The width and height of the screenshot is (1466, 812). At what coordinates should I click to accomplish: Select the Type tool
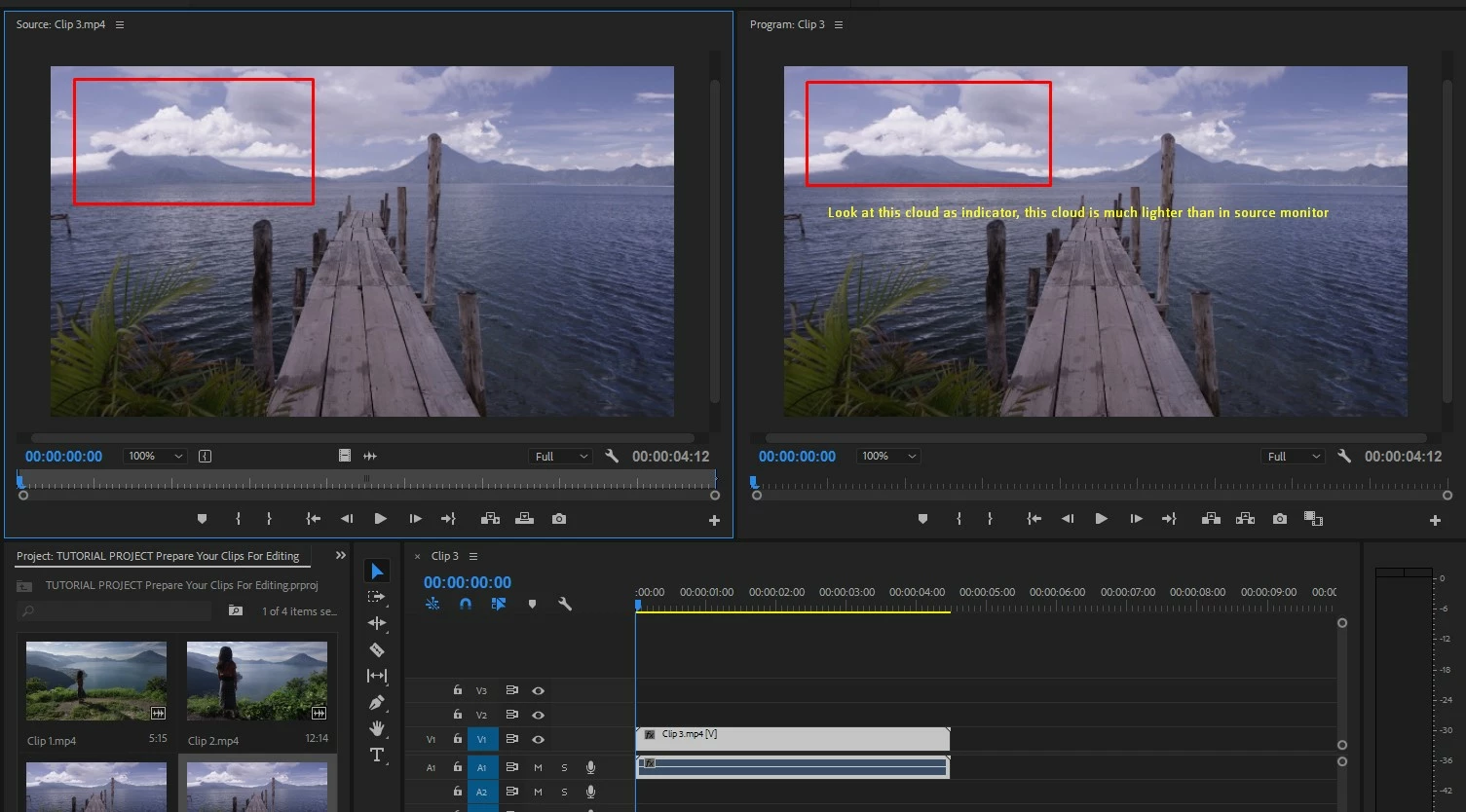377,755
